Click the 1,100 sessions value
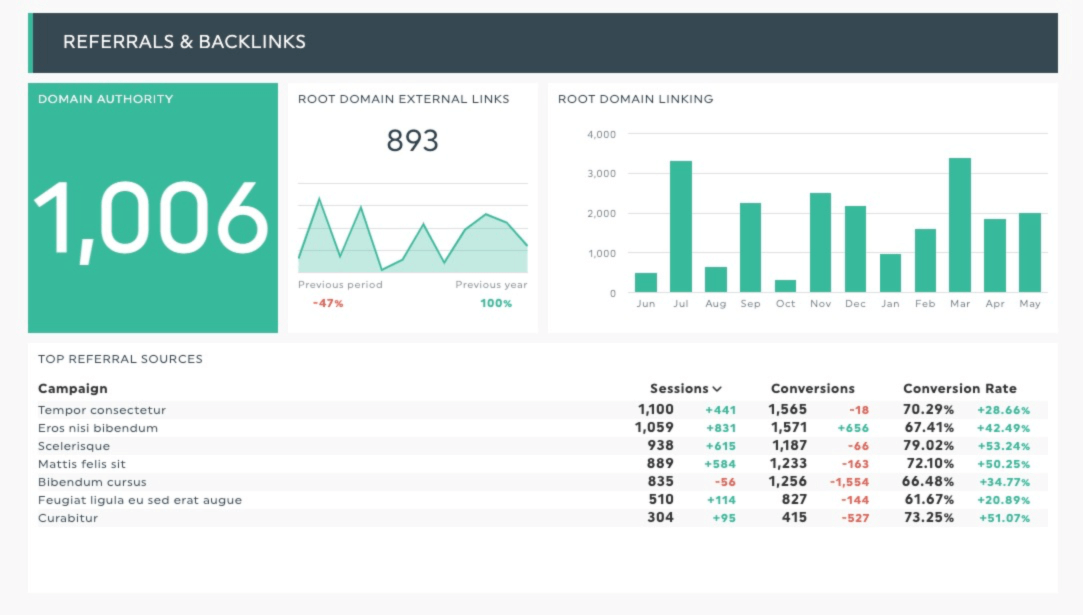Image resolution: width=1083 pixels, height=615 pixels. point(655,410)
